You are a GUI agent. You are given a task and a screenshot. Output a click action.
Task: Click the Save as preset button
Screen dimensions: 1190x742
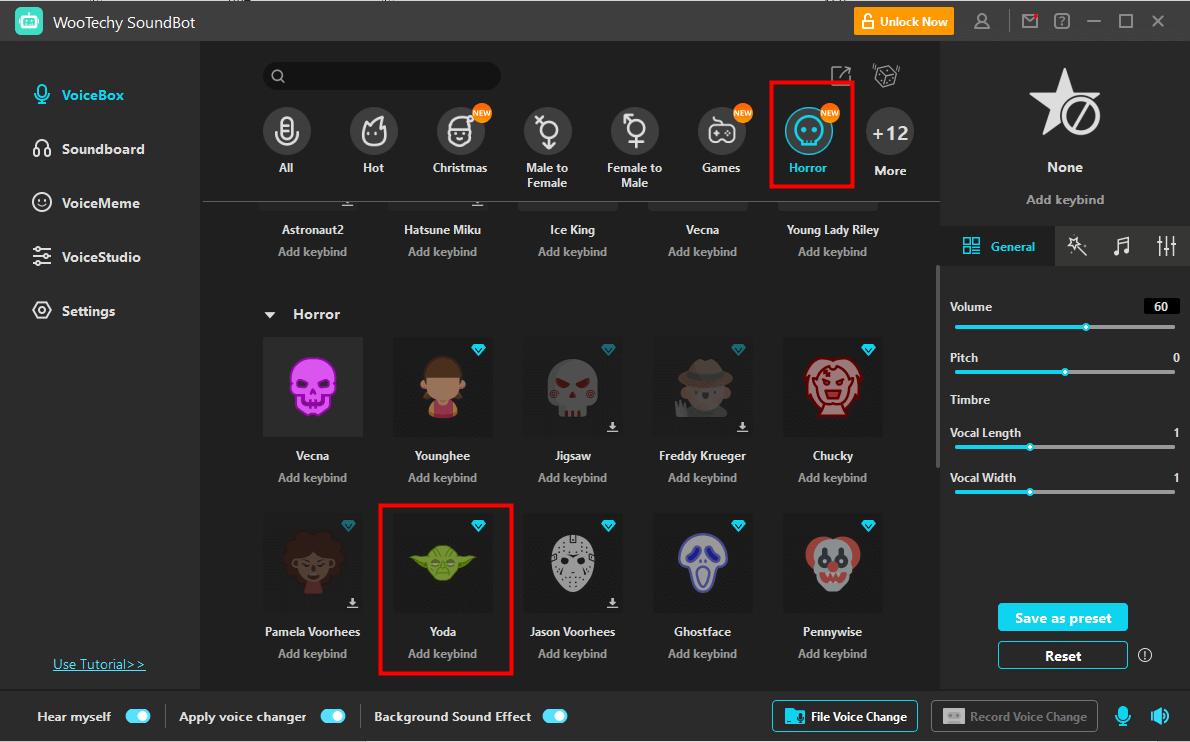pos(1062,618)
